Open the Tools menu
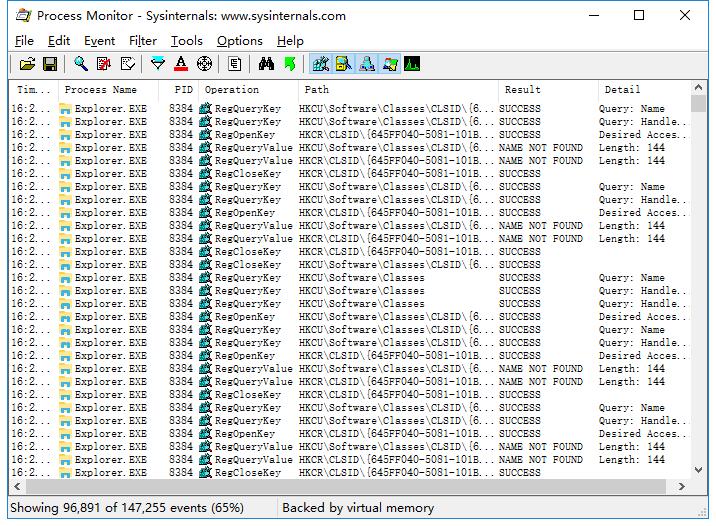This screenshot has height=526, width=716. 186,41
